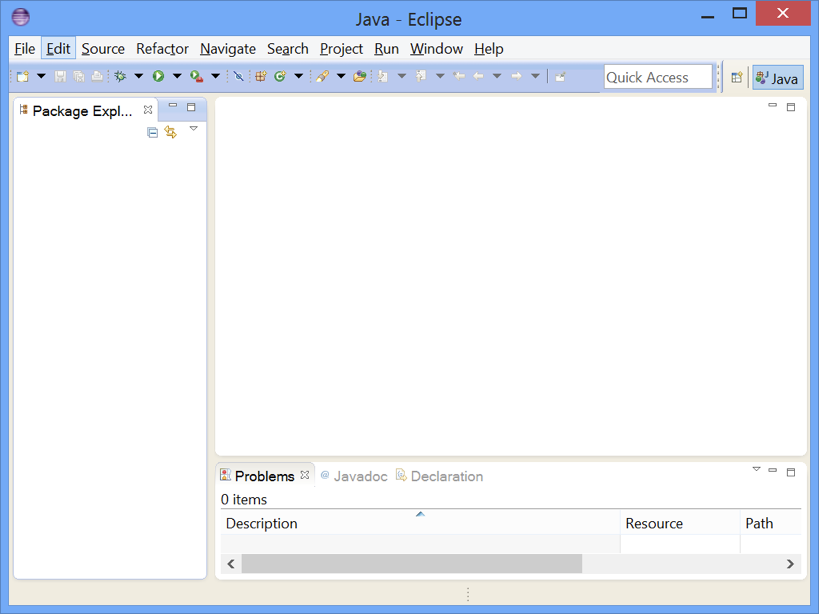Click the Next Annotation icon
The height and width of the screenshot is (614, 819).
pos(383,77)
